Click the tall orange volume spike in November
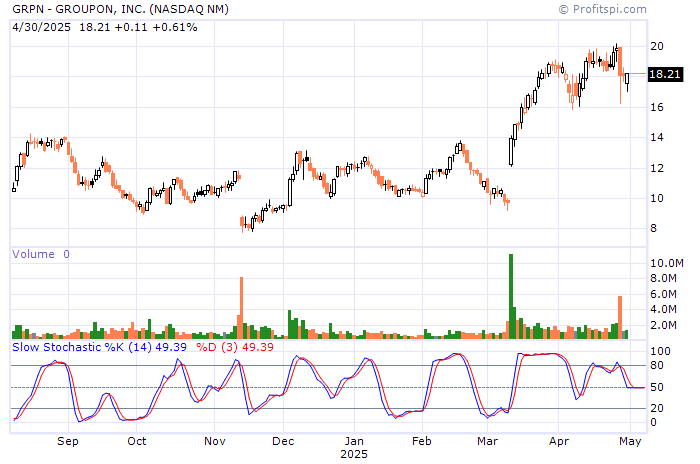 pos(242,308)
